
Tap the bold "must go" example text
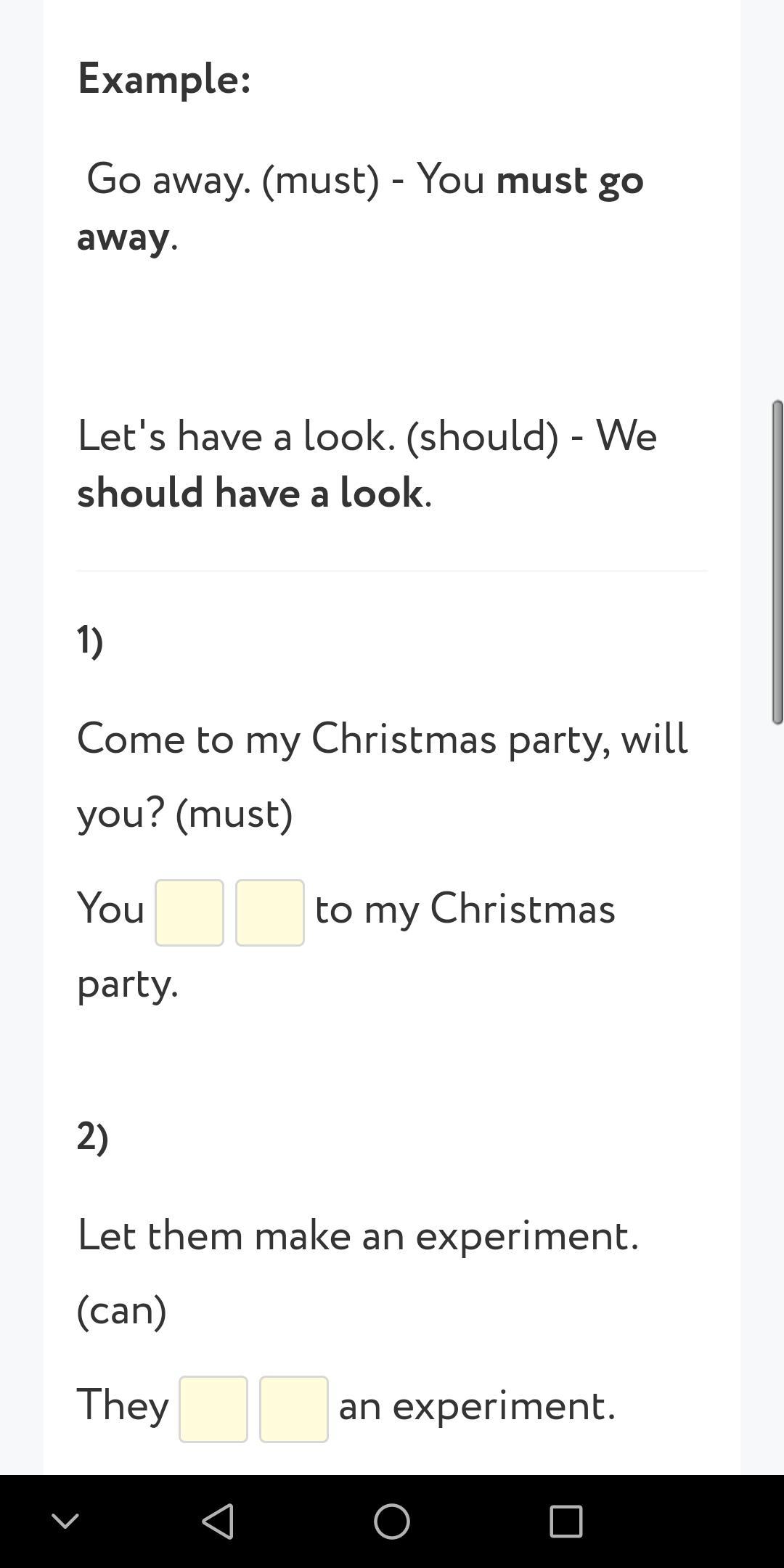[x=570, y=179]
